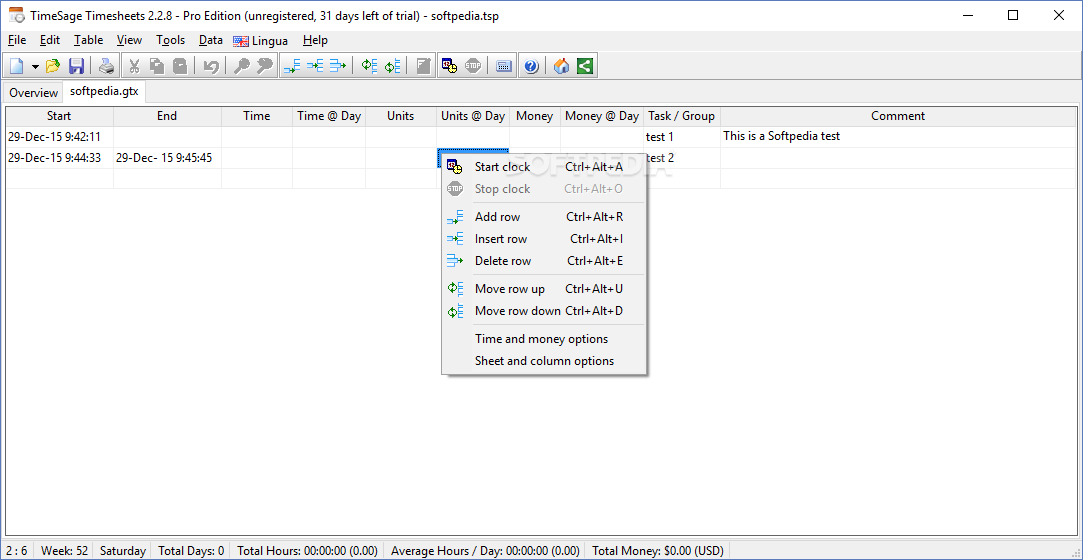Click the Time column header
This screenshot has height=560, width=1083.
click(257, 116)
